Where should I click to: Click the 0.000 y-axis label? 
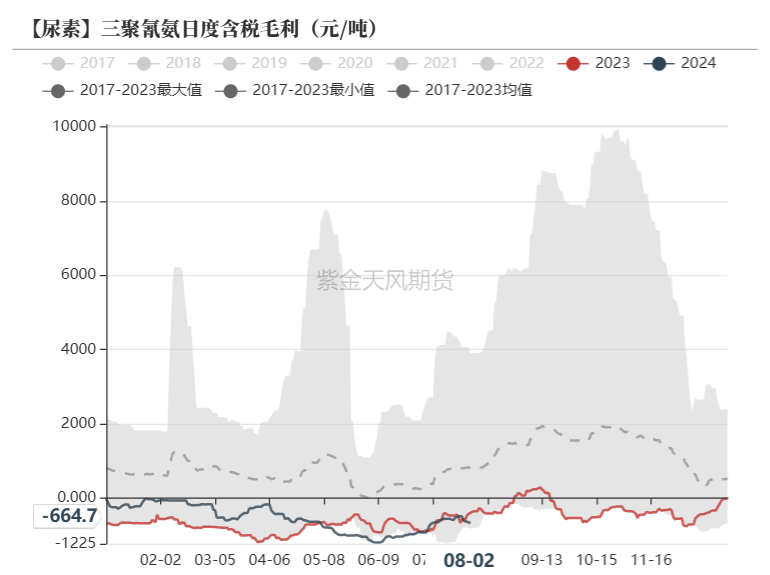pyautogui.click(x=77, y=497)
